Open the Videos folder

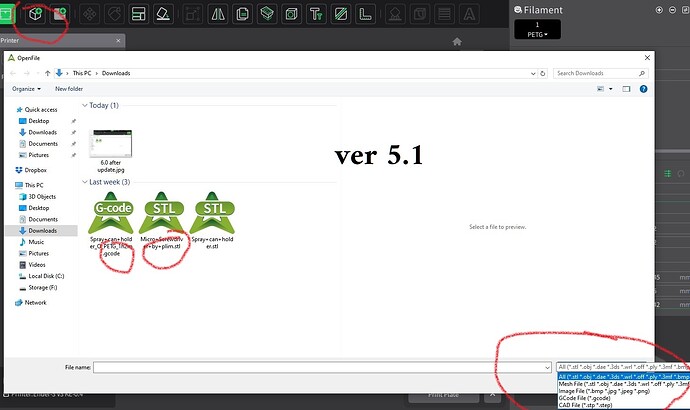click(37, 265)
